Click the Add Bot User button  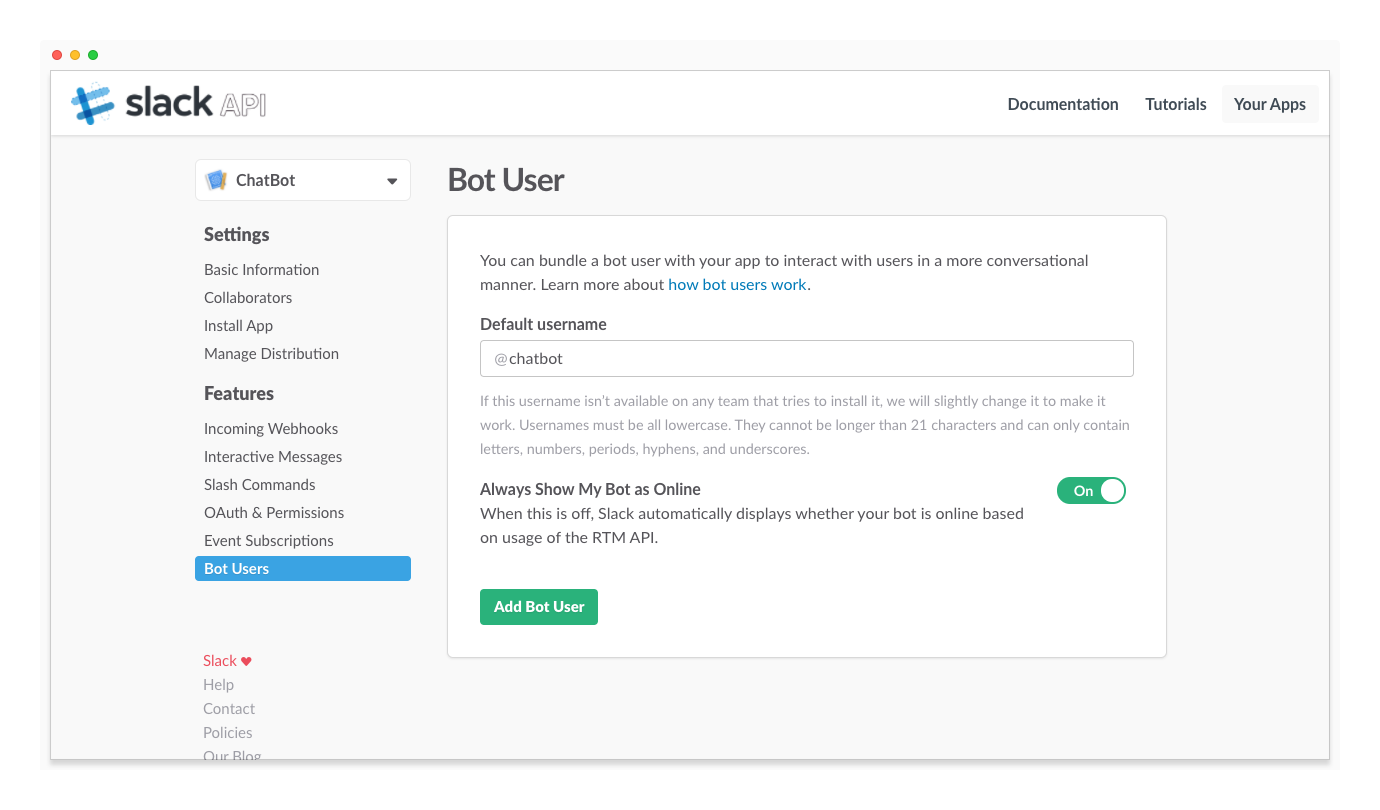(539, 607)
